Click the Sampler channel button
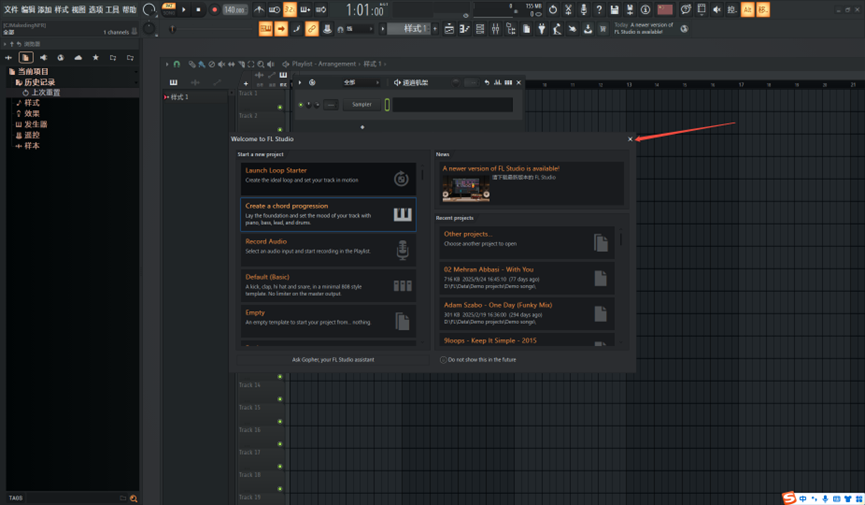865x505 pixels. tap(361, 104)
